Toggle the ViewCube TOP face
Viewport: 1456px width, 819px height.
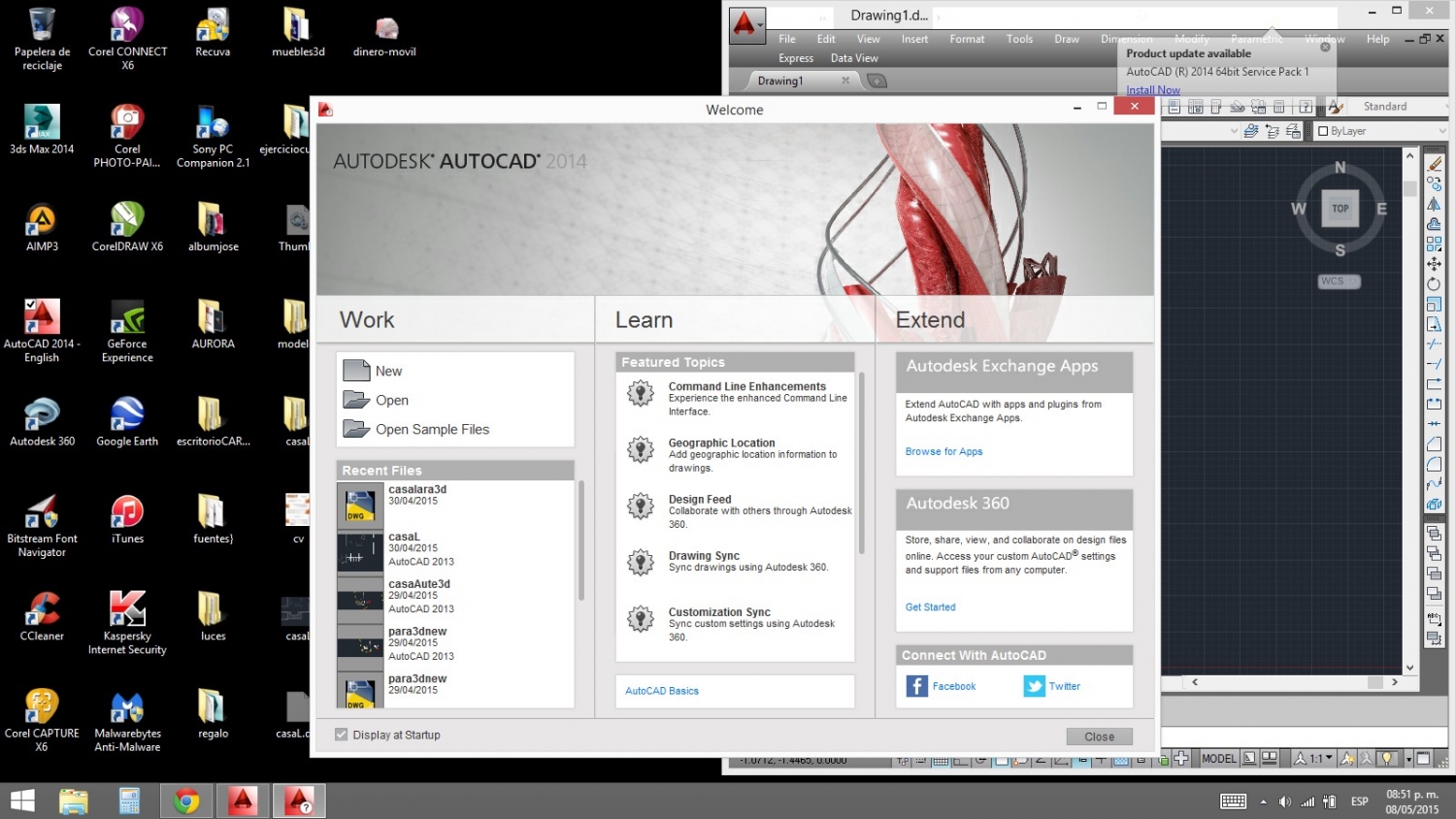tap(1340, 209)
